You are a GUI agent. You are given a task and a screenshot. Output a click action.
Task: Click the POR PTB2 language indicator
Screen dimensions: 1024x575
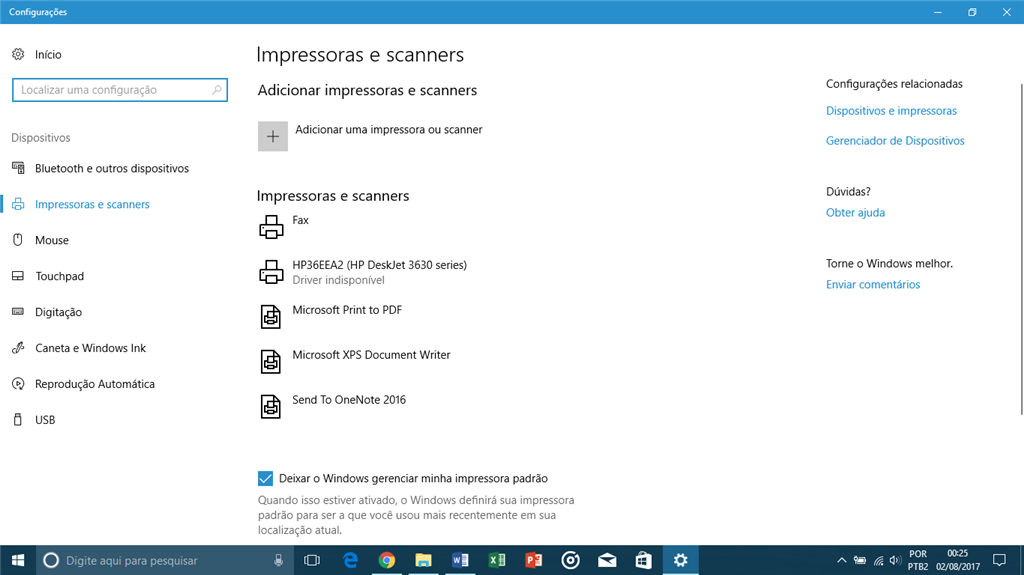click(x=918, y=560)
